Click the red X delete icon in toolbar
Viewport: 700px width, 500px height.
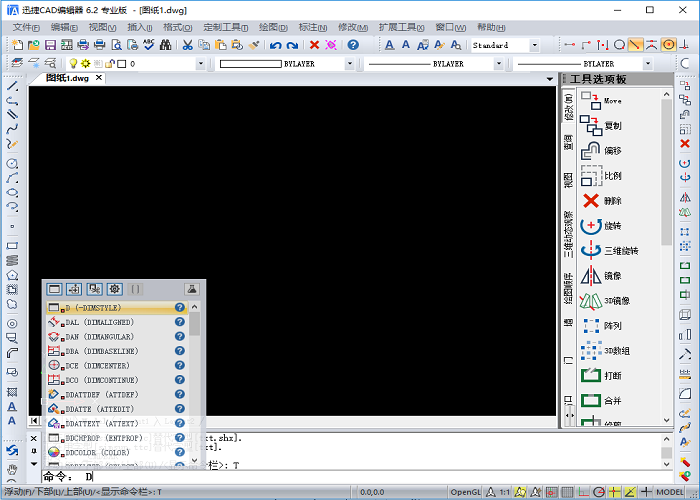click(314, 45)
